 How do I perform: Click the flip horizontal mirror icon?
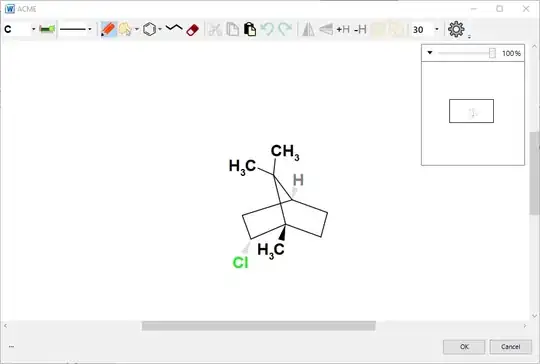308,29
